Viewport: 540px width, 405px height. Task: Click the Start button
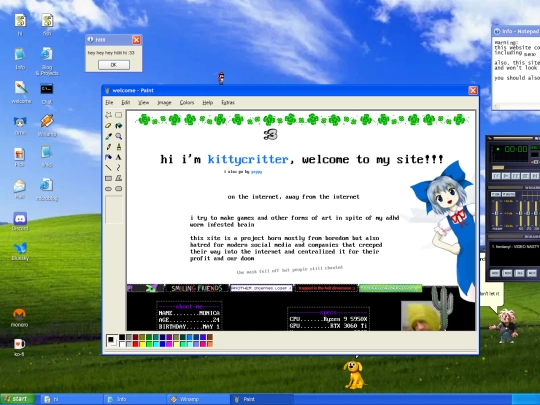point(18,399)
